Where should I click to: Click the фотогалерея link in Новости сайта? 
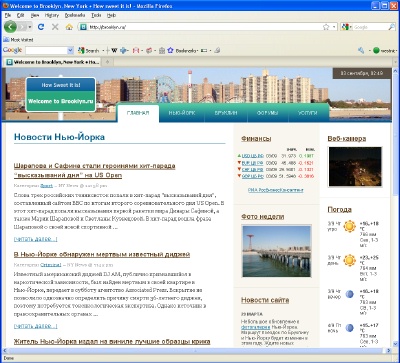(x=255, y=327)
